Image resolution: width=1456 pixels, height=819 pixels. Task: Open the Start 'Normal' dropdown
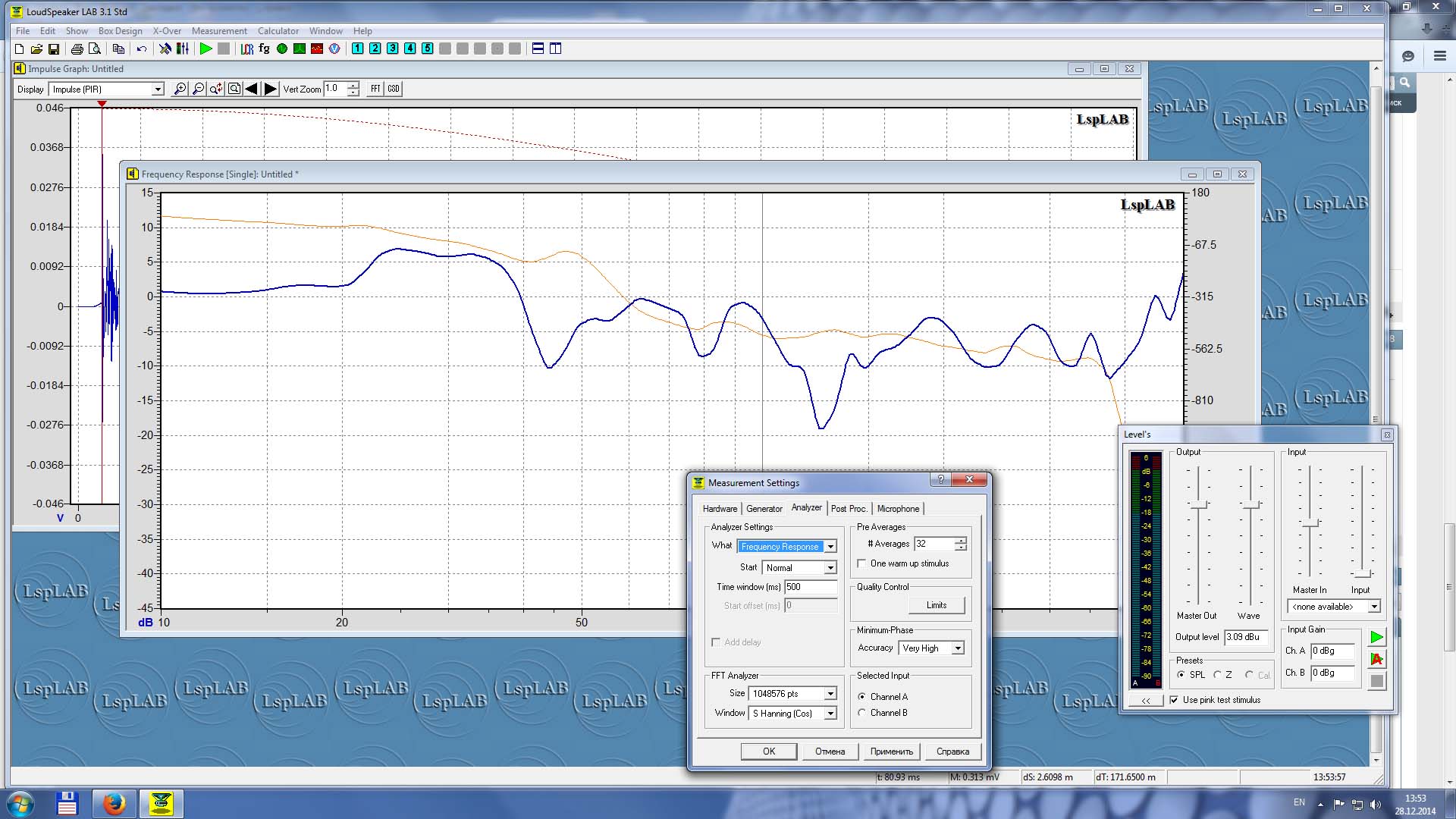coord(830,568)
